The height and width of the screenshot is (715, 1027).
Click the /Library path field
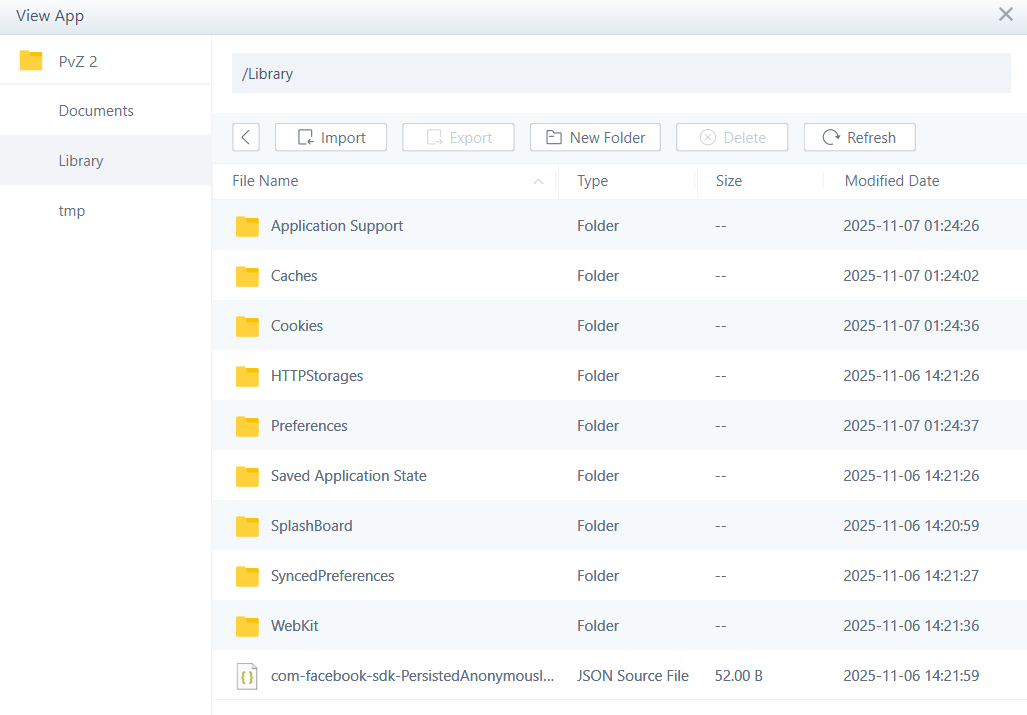tap(621, 73)
